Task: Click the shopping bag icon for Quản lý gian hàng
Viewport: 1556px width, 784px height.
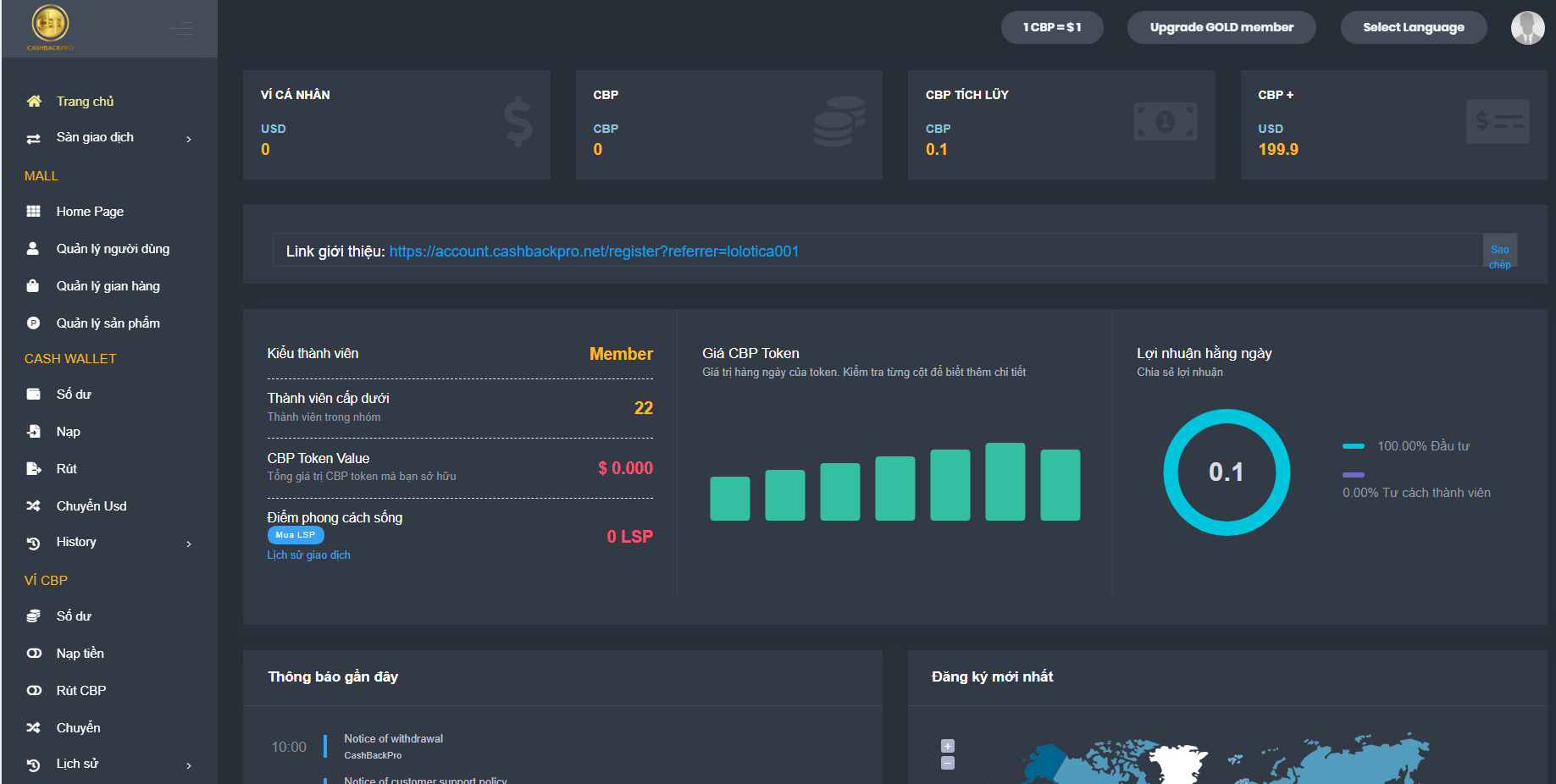Action: (33, 286)
